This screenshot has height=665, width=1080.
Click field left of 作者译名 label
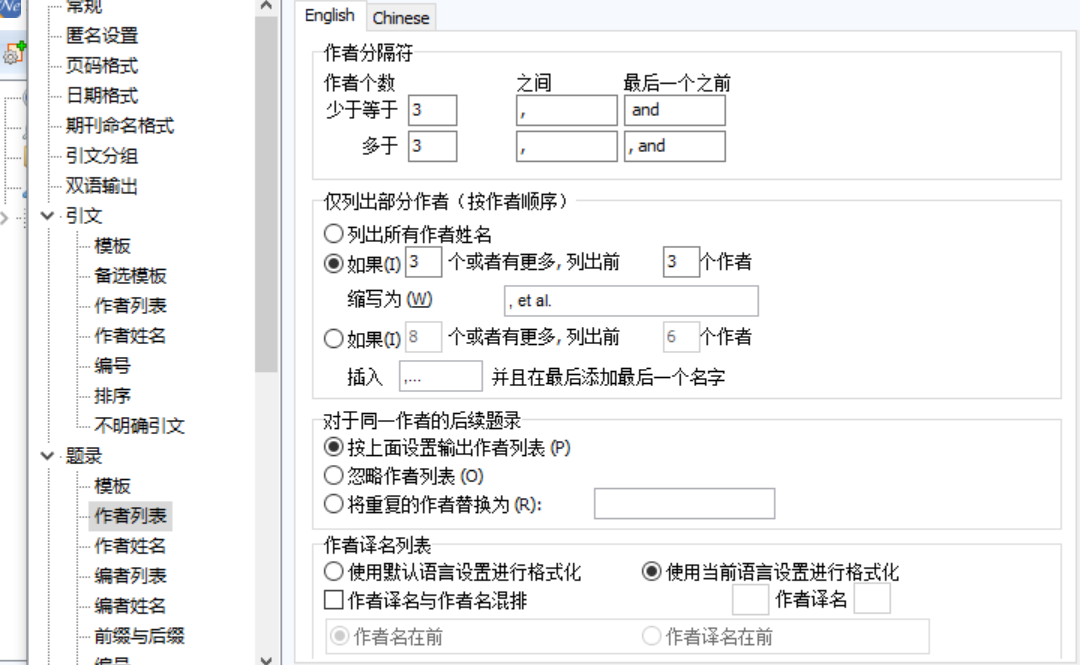pyautogui.click(x=750, y=599)
